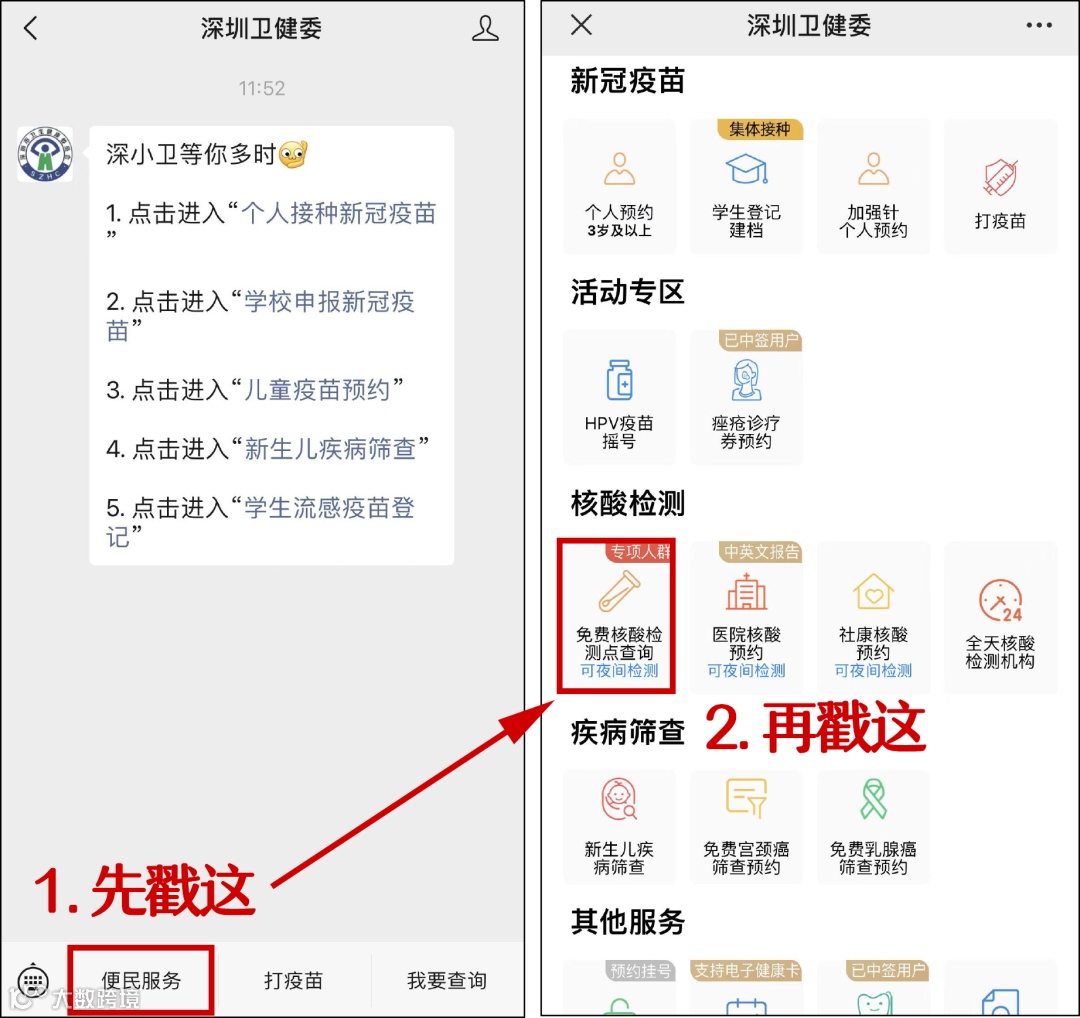Image resolution: width=1080 pixels, height=1018 pixels.
Task: Open the 打疫苗 bottom menu
Action: point(293,980)
